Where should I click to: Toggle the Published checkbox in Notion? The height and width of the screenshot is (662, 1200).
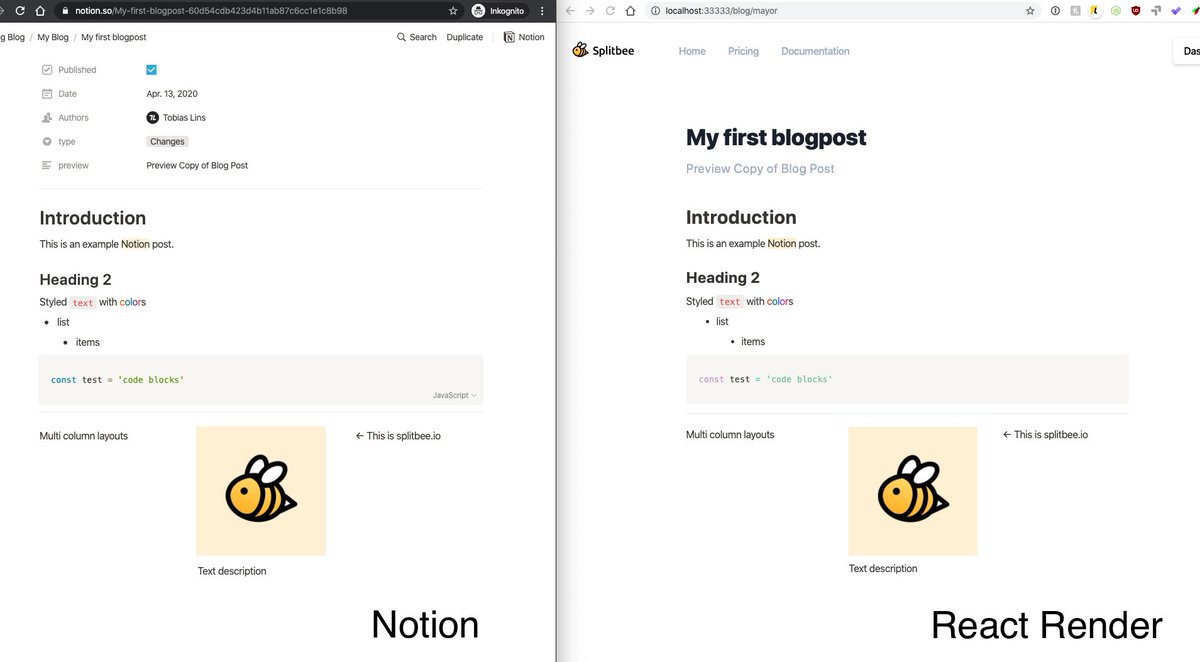[152, 70]
